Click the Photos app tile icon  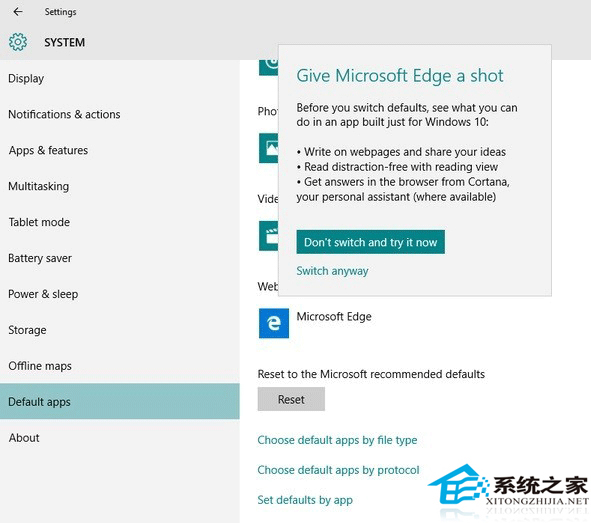point(269,148)
